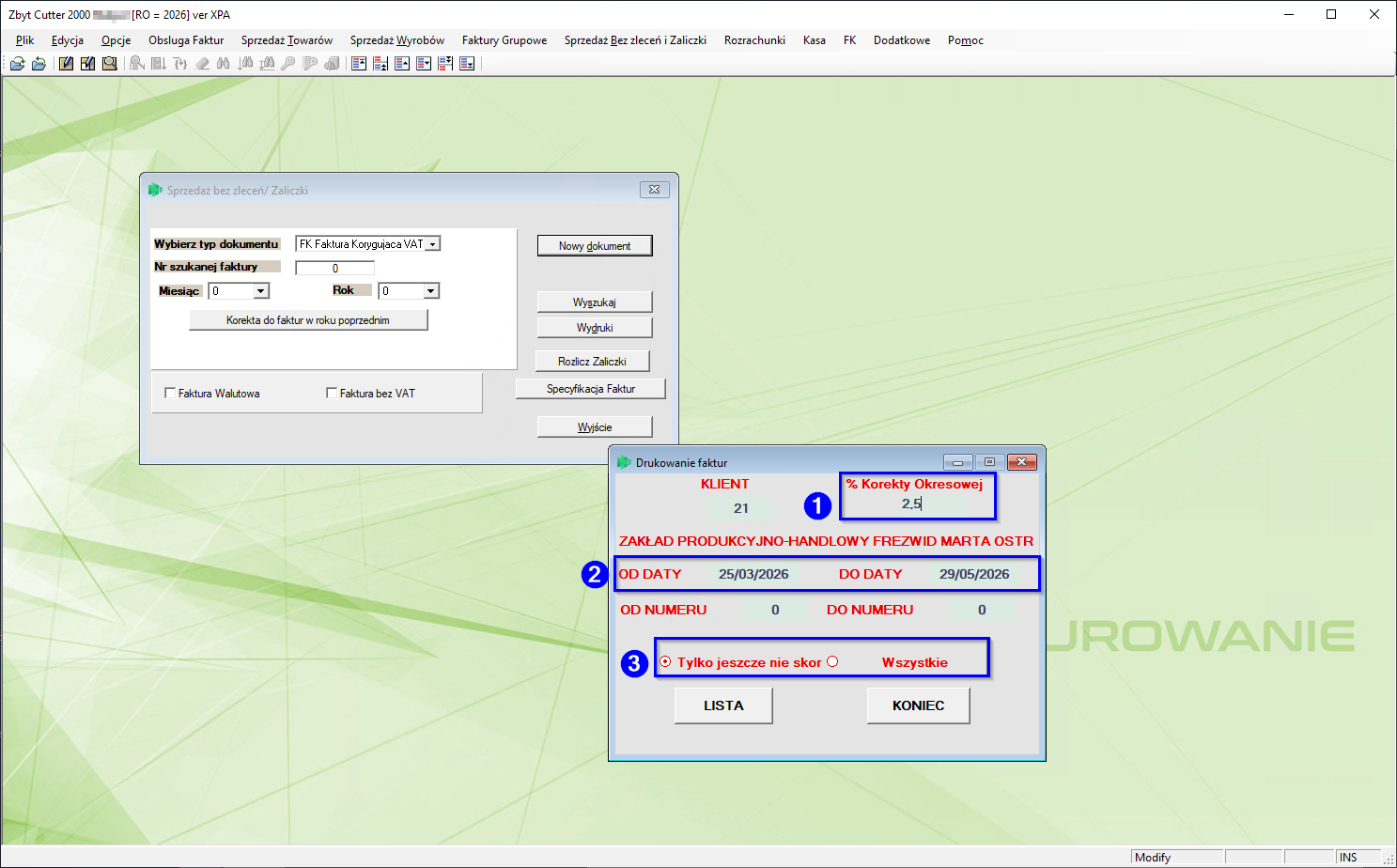Expand the Miesiąc dropdown

pyautogui.click(x=261, y=291)
